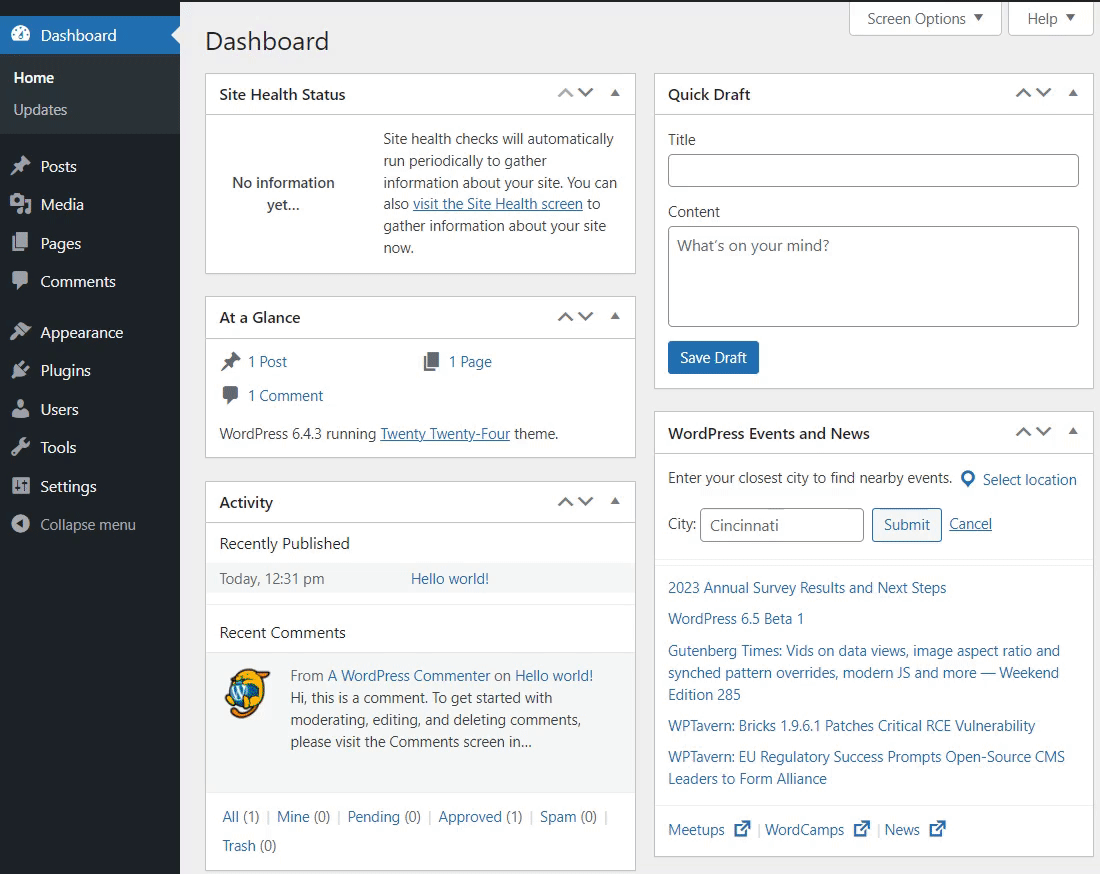This screenshot has height=874, width=1100.
Task: Focus the Quick Draft Title field
Action: [873, 170]
